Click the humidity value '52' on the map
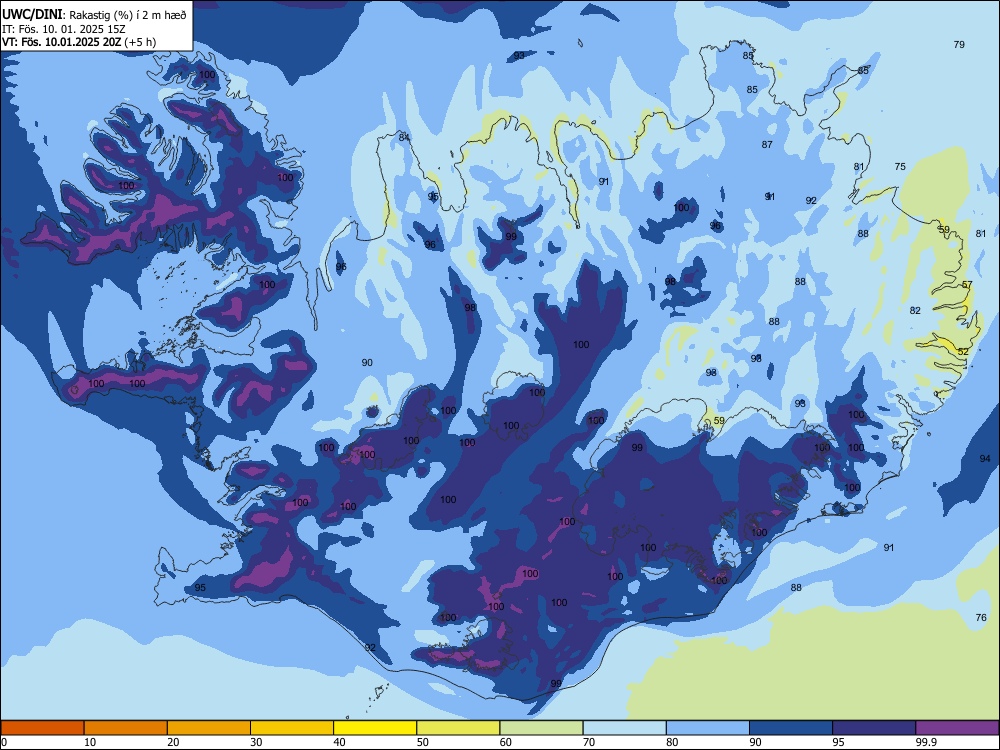 point(963,351)
